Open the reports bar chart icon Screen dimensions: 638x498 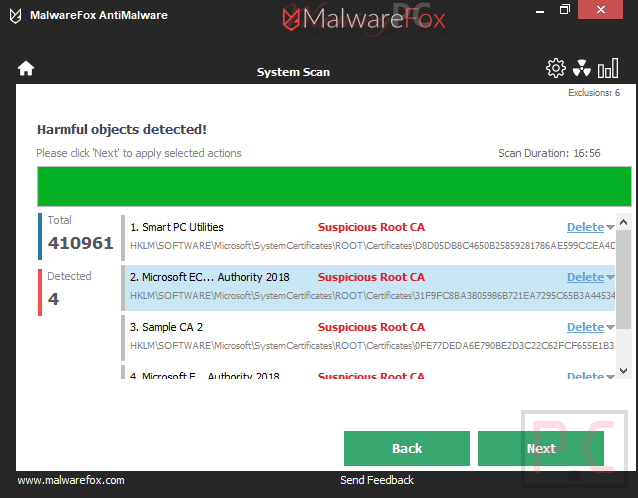[x=608, y=68]
